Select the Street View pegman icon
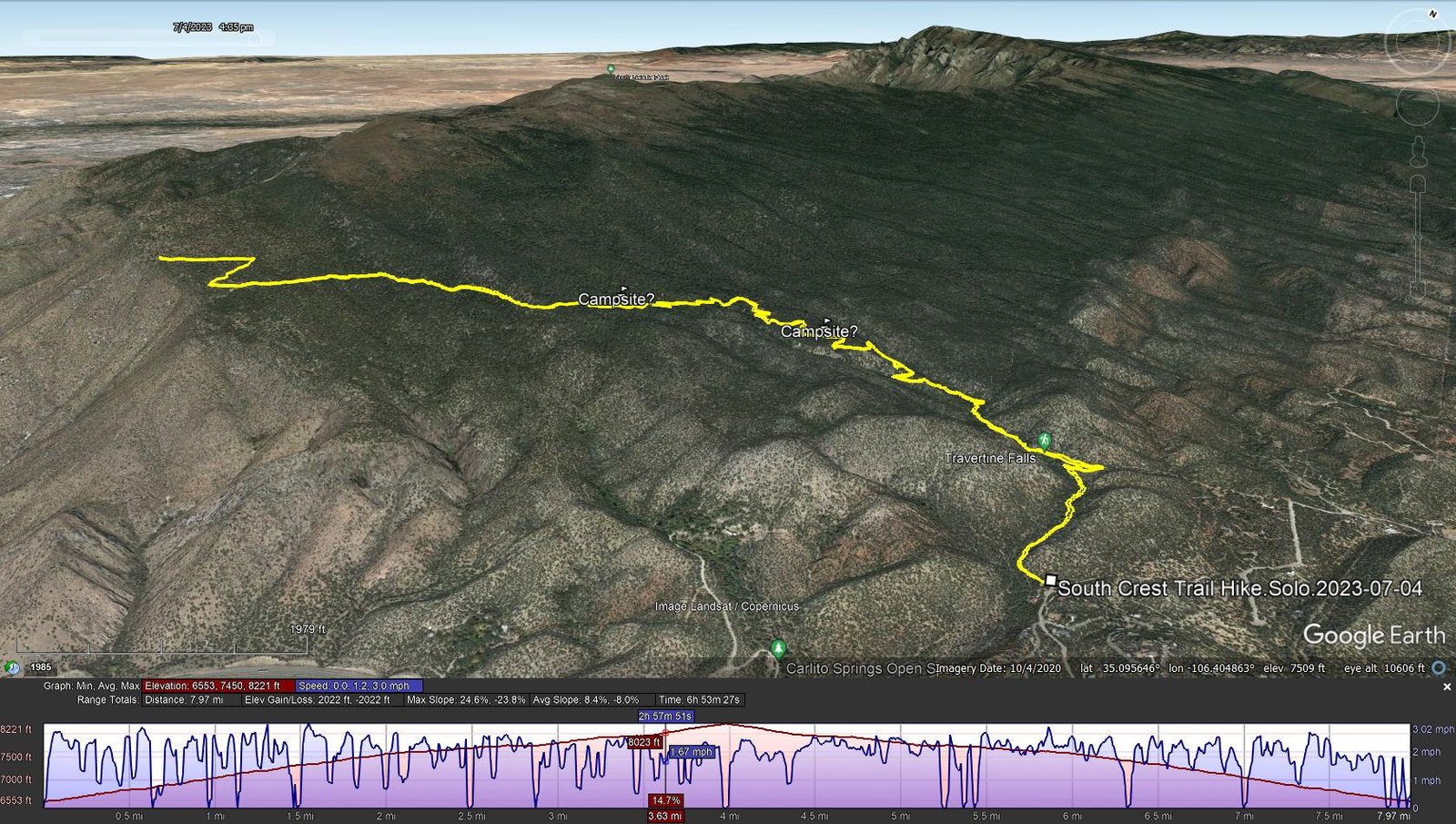 1417,150
